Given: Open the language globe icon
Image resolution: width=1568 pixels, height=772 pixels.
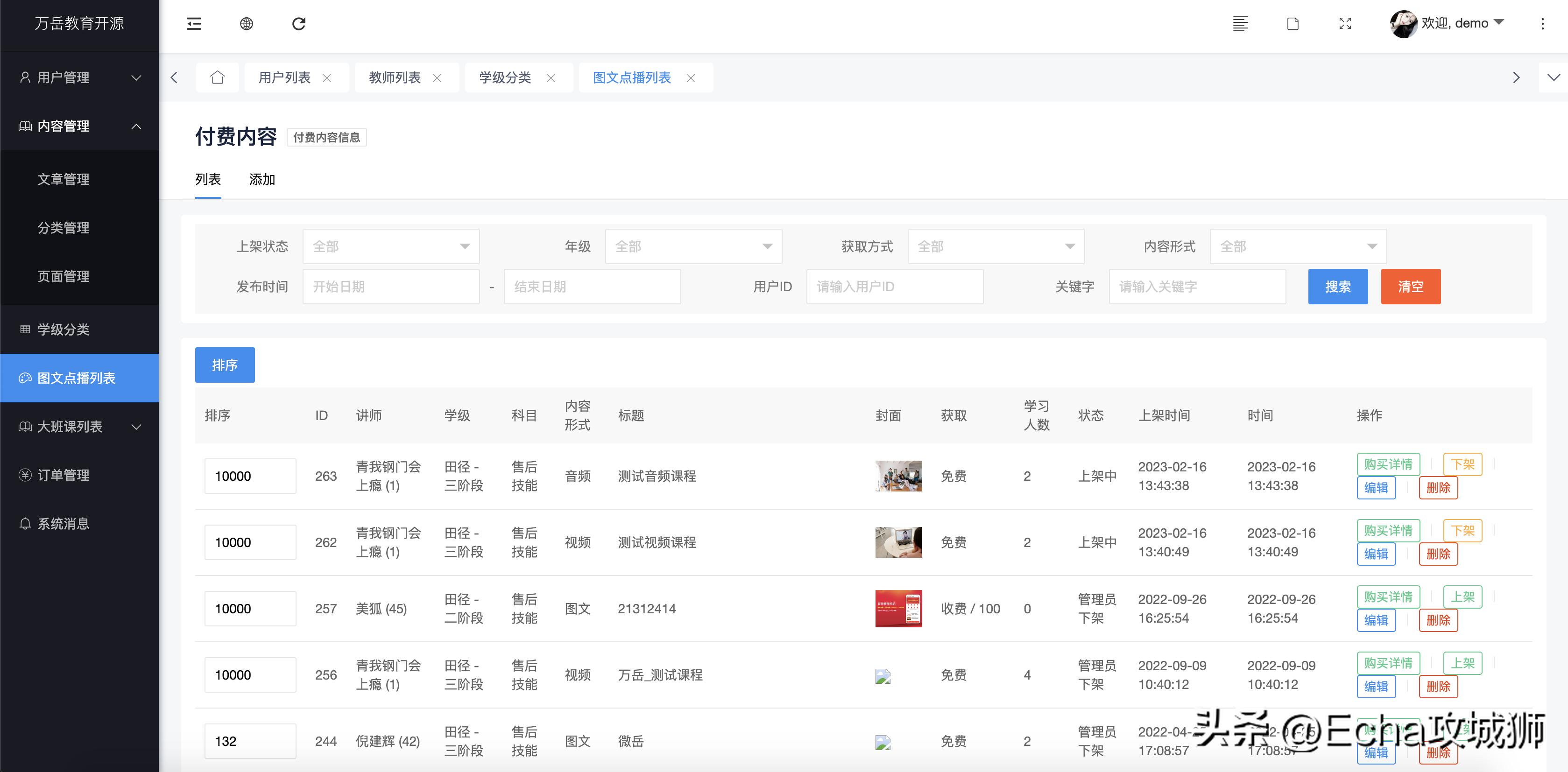Looking at the screenshot, I should pyautogui.click(x=247, y=23).
